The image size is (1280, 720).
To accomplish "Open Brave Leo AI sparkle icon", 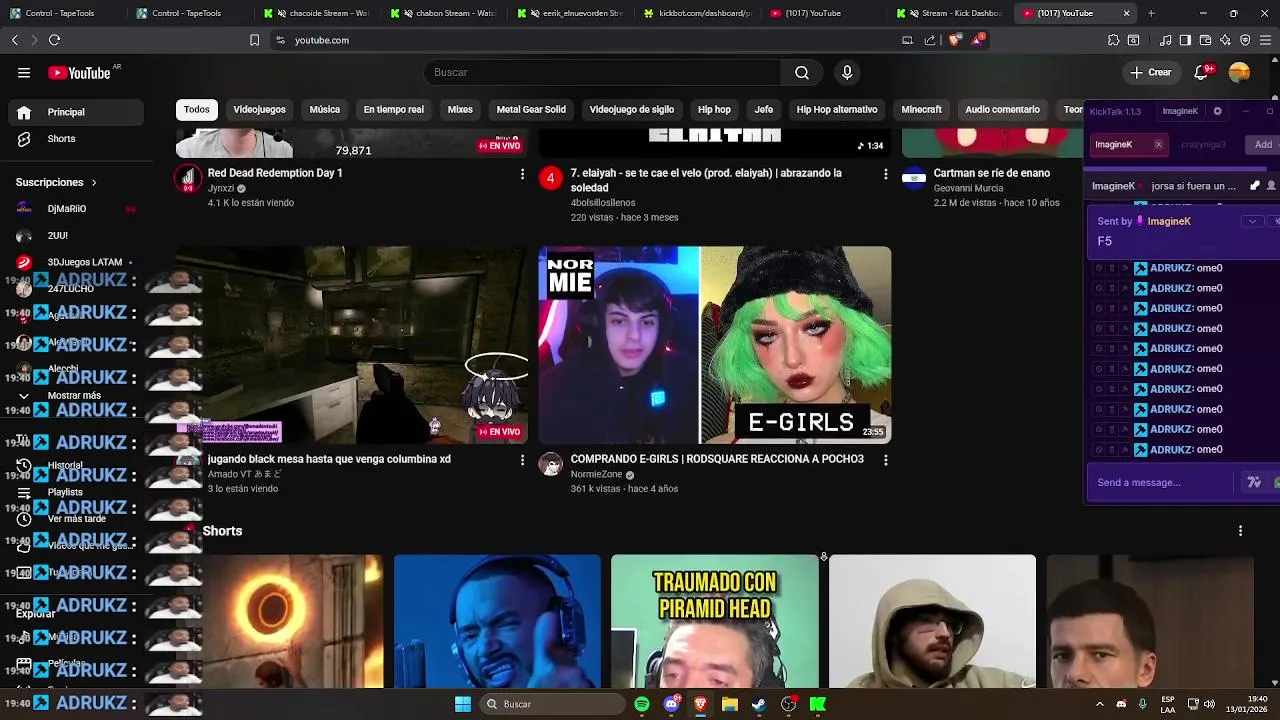I will pos(1225,40).
